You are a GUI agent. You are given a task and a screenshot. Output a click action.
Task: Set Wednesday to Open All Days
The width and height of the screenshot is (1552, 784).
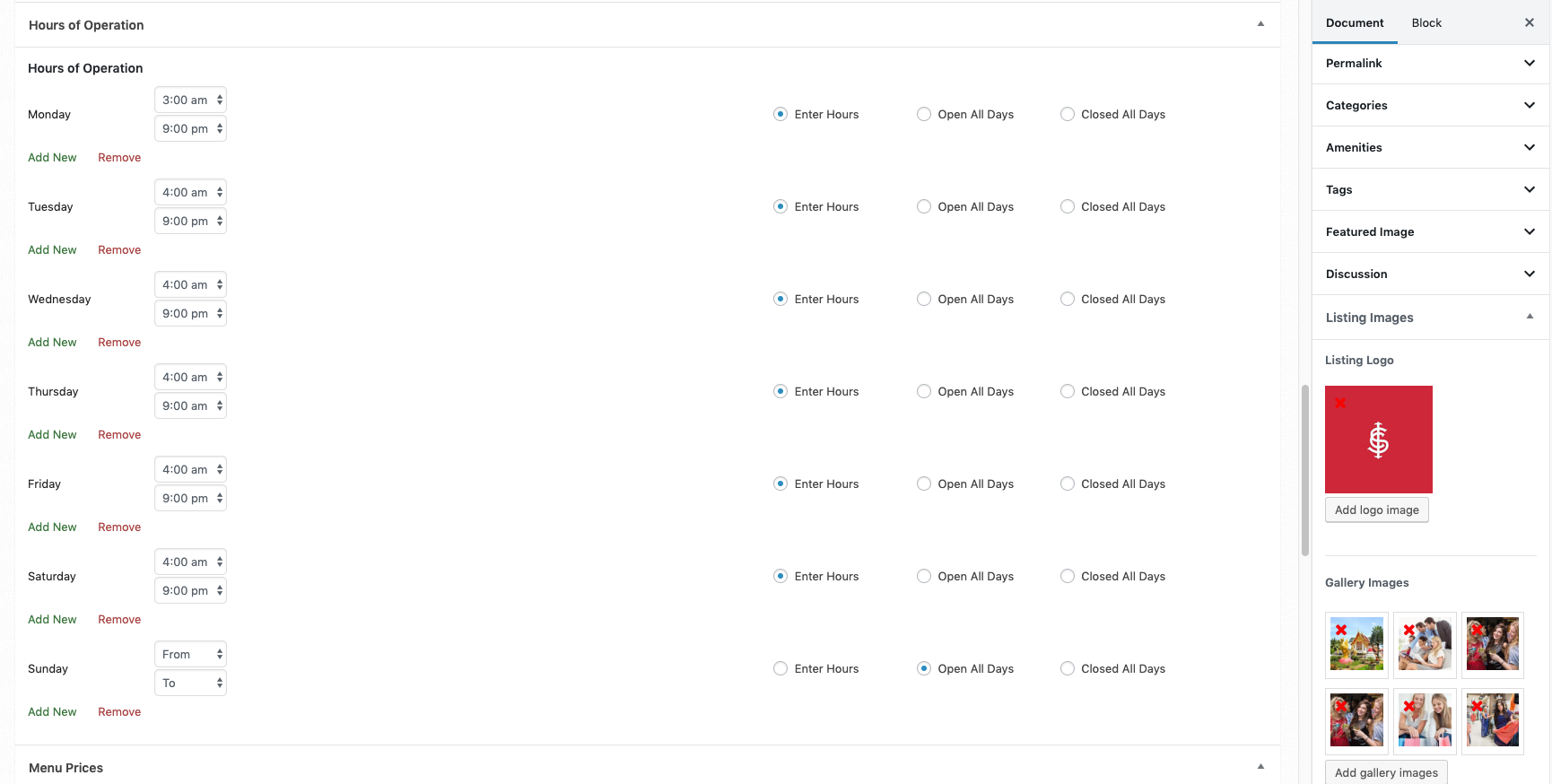[x=924, y=299]
